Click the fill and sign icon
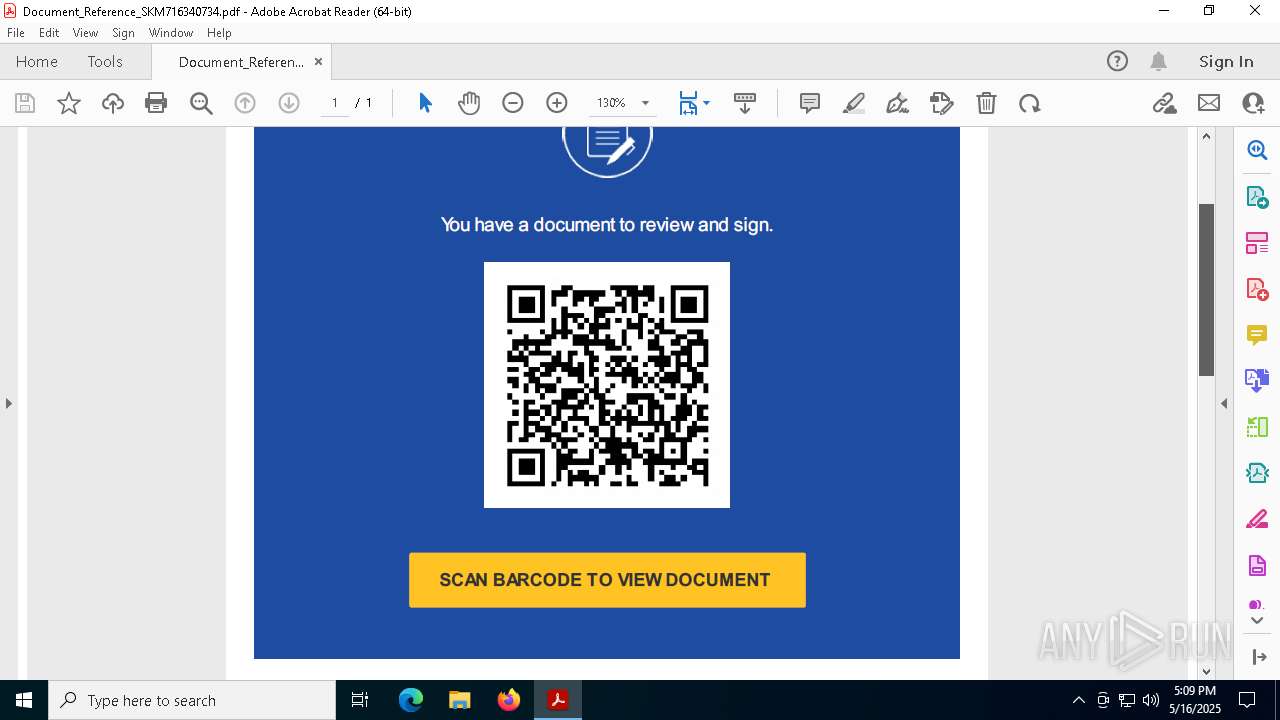 (942, 103)
